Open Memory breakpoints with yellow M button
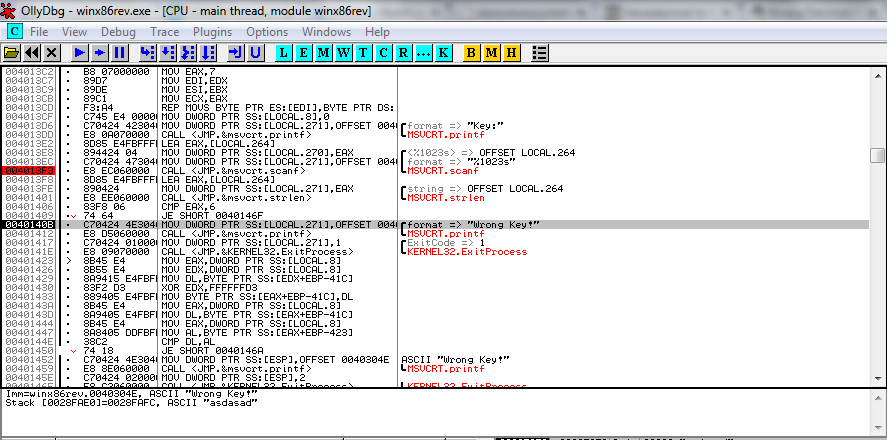Screen dimensions: 887x440 (492, 53)
